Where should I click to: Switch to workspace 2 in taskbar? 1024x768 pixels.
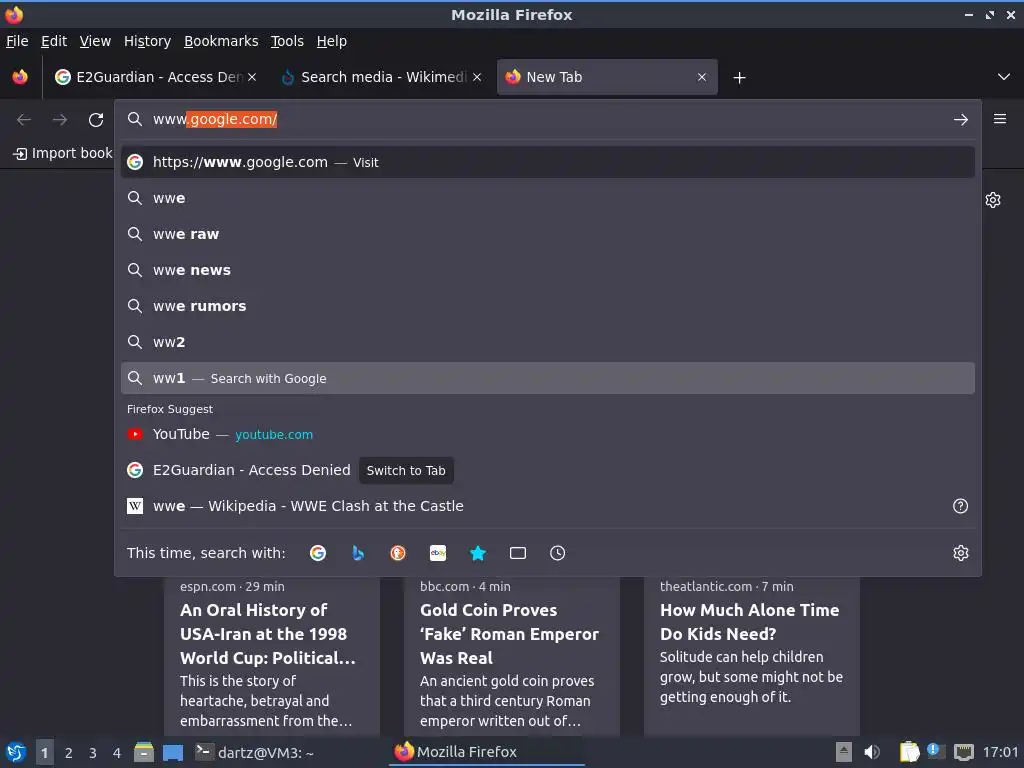coord(69,753)
